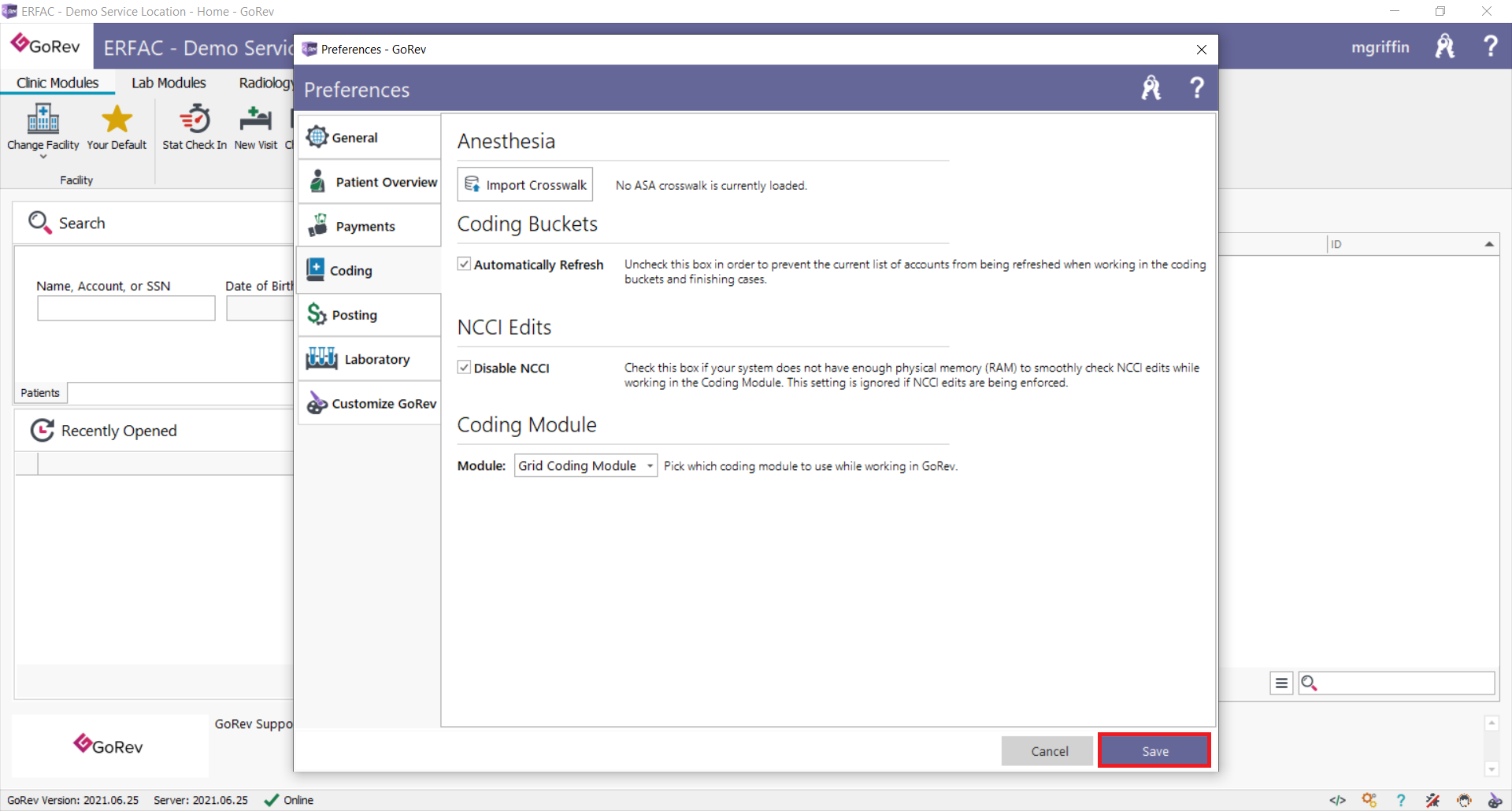Click the Recently Opened clock icon

point(42,431)
